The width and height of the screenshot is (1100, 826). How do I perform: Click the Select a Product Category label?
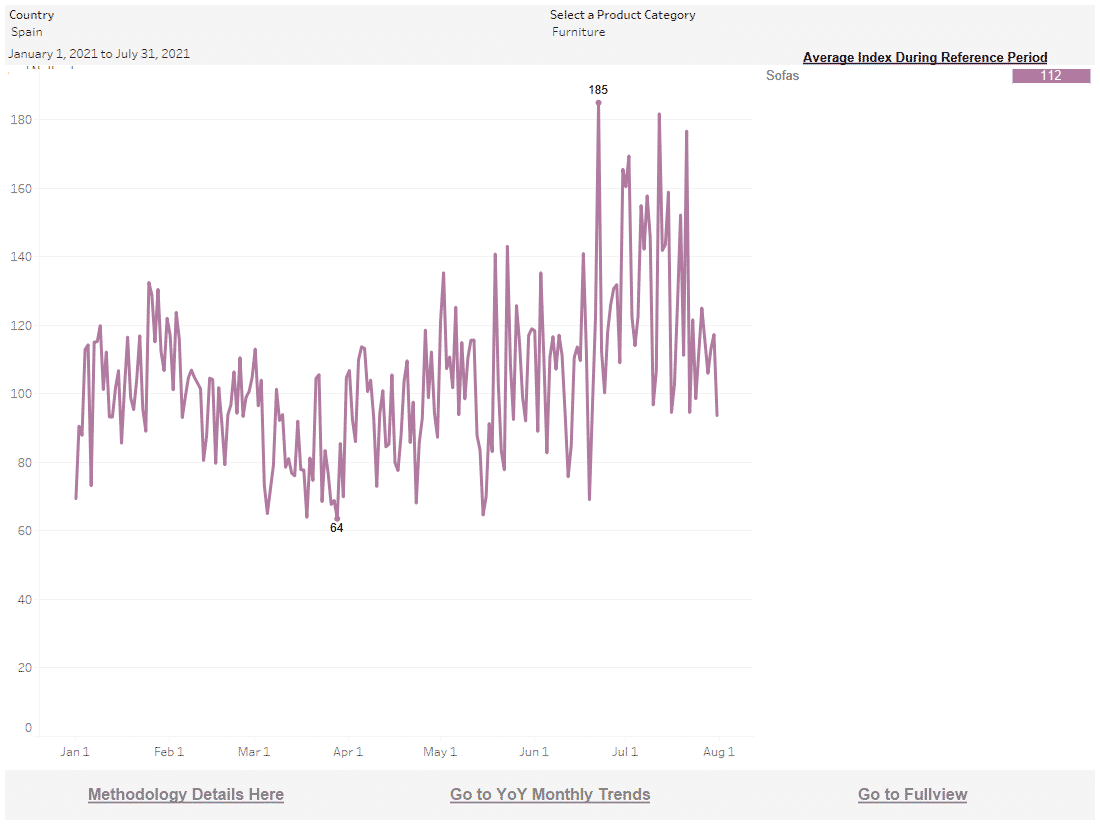tap(622, 15)
